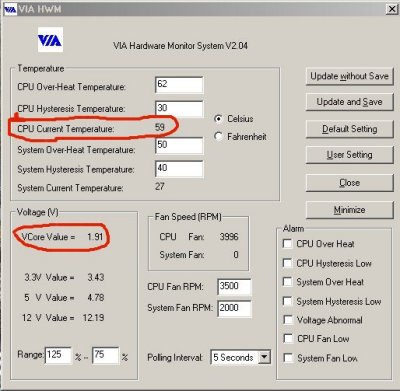Click the Update without Save button
Image resolution: width=400 pixels, height=391 pixels.
click(x=349, y=76)
